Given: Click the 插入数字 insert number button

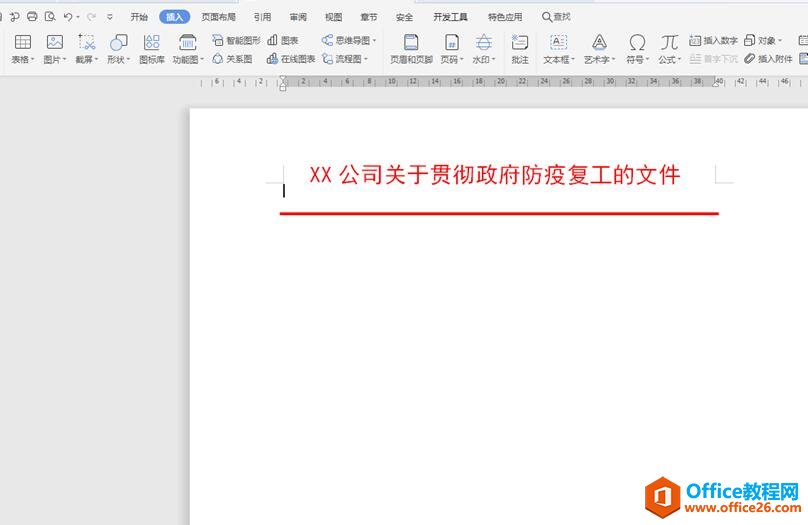Looking at the screenshot, I should pyautogui.click(x=713, y=40).
